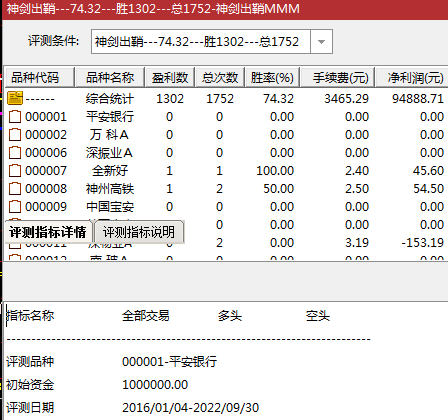Sort by 手续费(元) column header
This screenshot has height=420, width=448.
337,77
